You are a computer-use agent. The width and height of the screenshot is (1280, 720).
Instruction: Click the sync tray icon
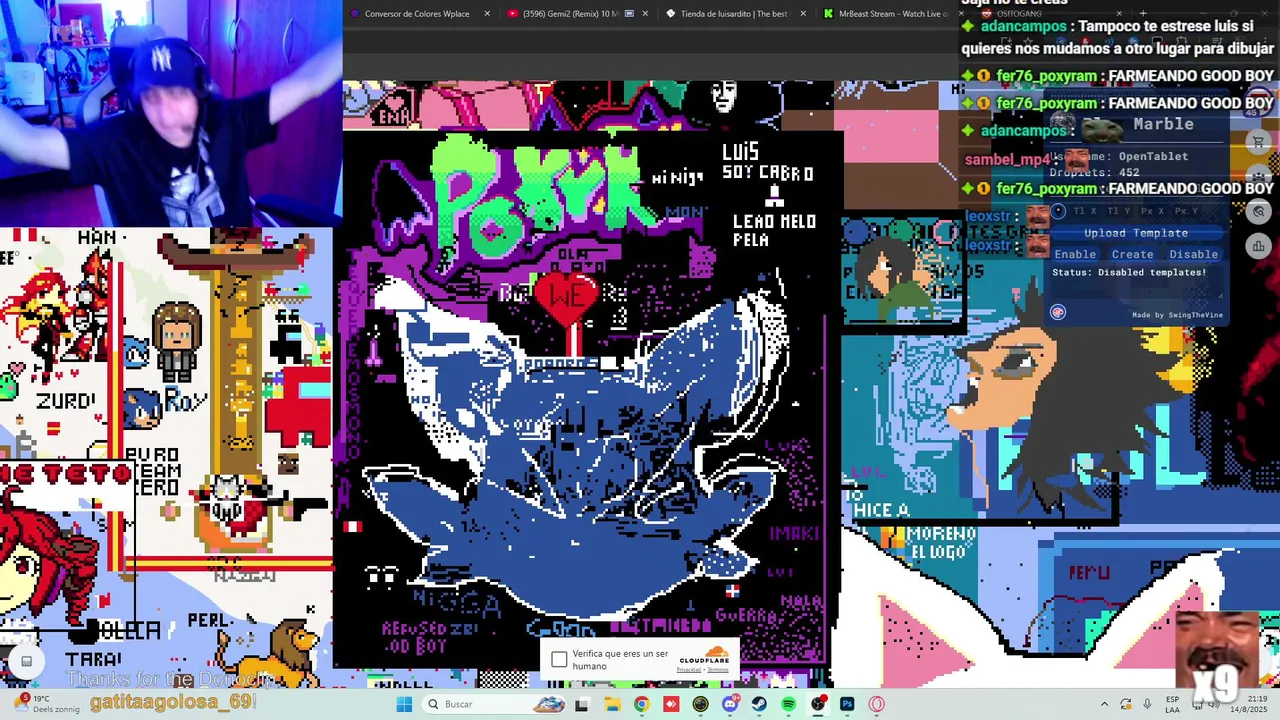(x=1126, y=704)
